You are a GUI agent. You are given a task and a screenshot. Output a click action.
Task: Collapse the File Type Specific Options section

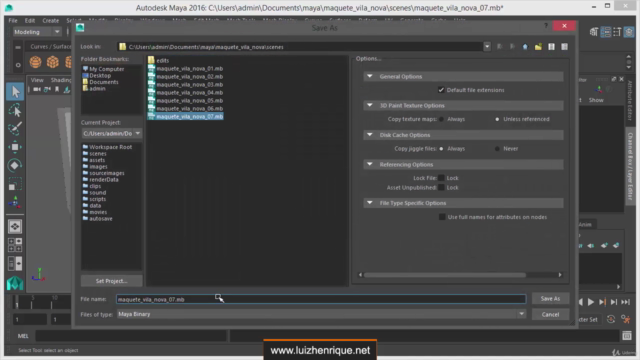click(x=370, y=202)
